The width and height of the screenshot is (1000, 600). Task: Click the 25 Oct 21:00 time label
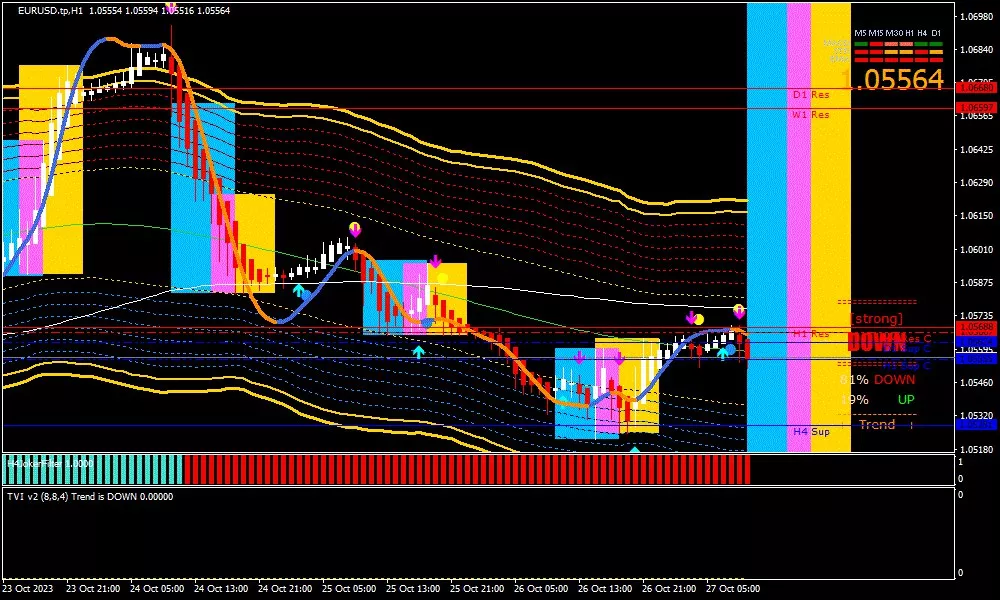pyautogui.click(x=477, y=589)
